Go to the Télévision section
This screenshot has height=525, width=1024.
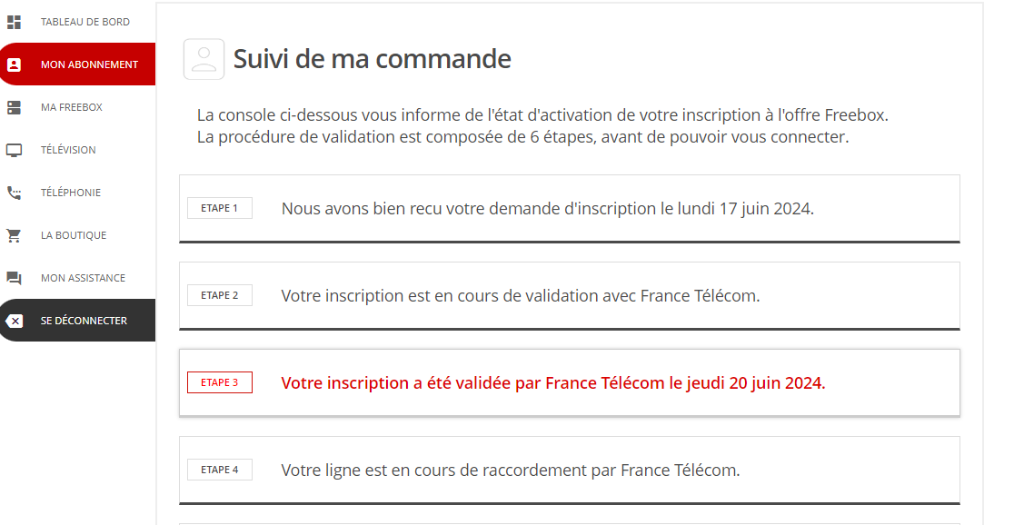68,150
